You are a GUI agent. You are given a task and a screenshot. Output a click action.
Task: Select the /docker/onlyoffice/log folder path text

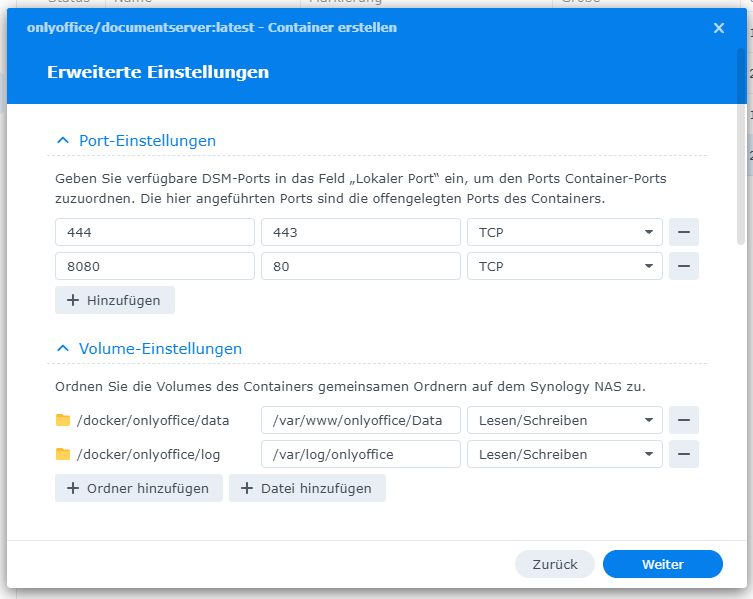coord(148,454)
